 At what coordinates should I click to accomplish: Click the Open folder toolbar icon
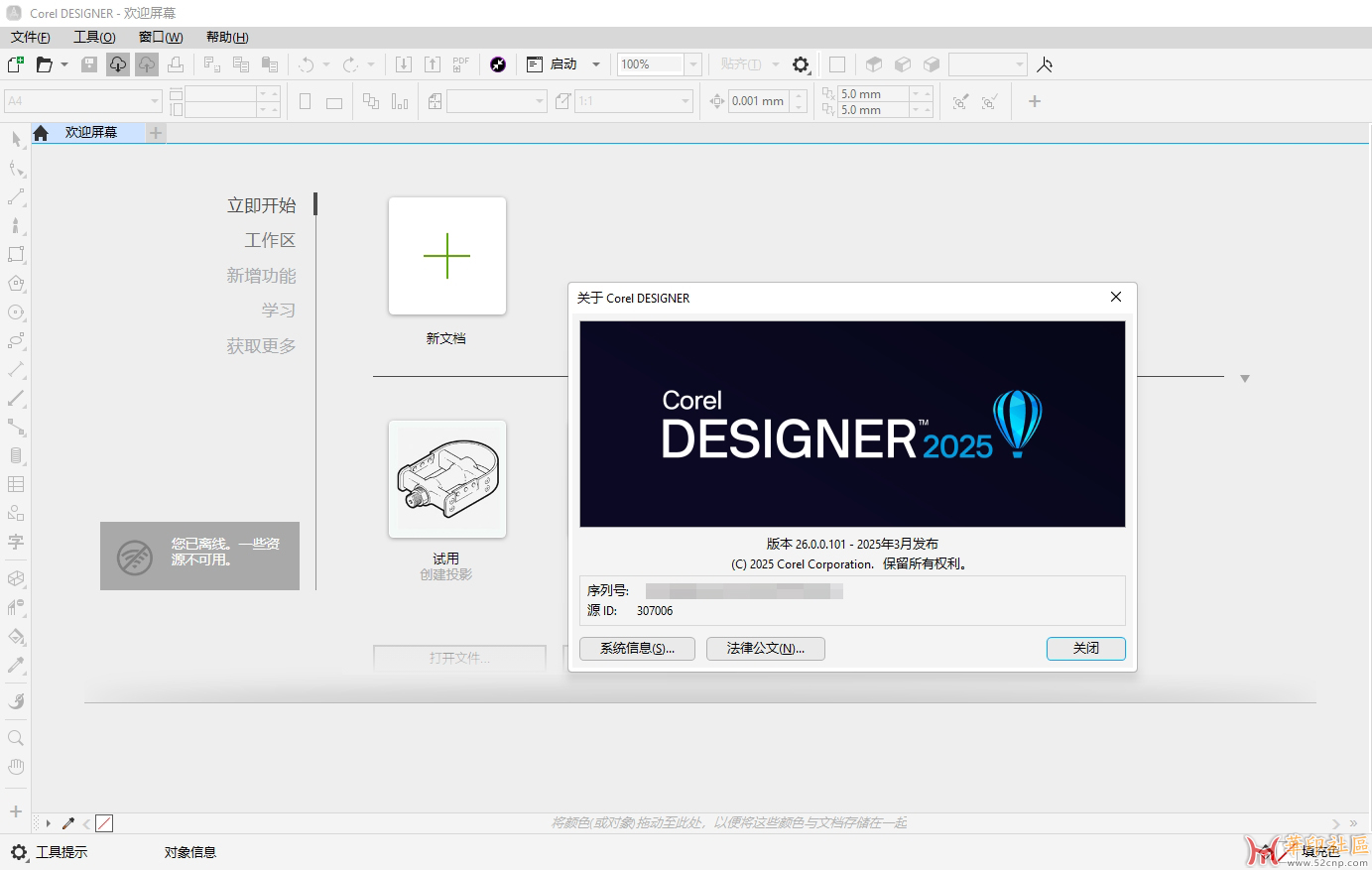click(x=45, y=64)
